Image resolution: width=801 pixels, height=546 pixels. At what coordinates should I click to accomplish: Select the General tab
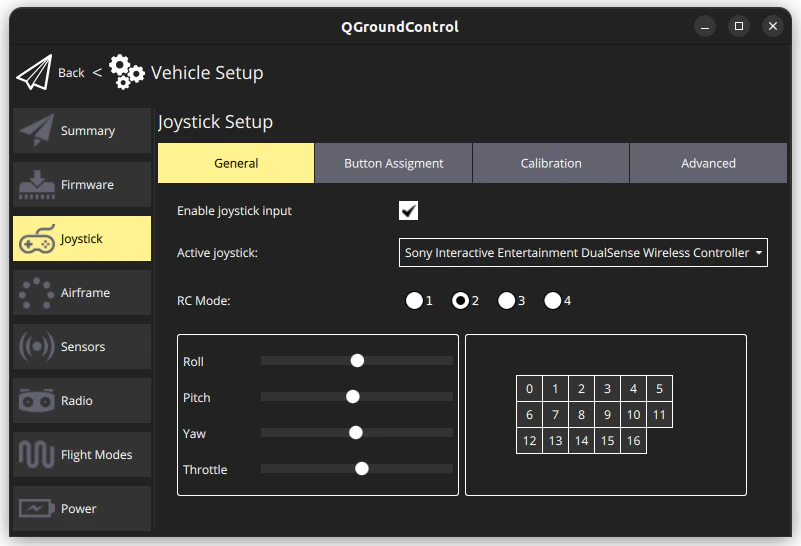click(236, 163)
